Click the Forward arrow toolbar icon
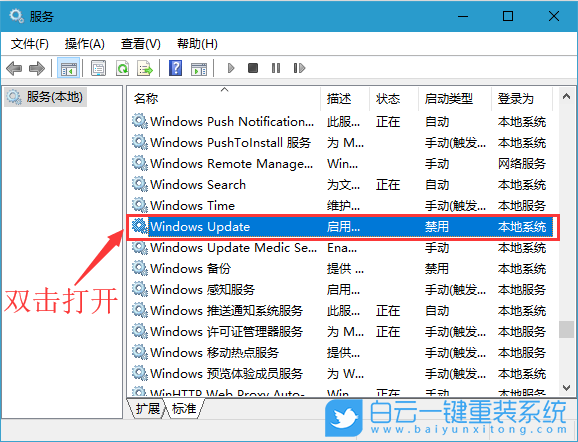Viewport: 578px width, 442px height. pos(36,68)
